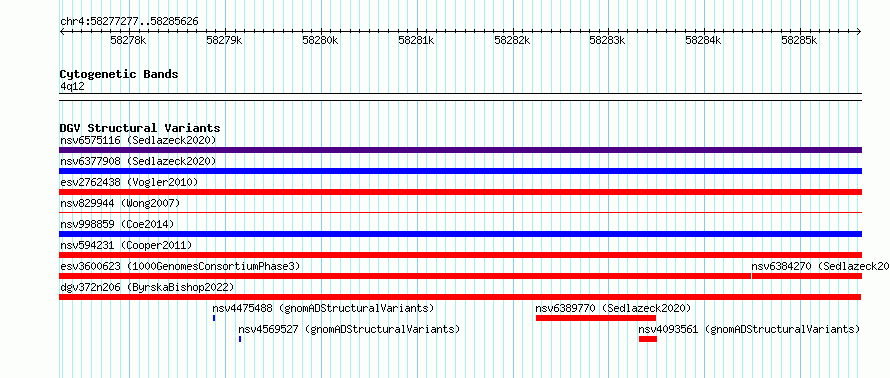Image resolution: width=890 pixels, height=378 pixels.
Task: Click the ruler's right arrow end
Action: pyautogui.click(x=859, y=31)
